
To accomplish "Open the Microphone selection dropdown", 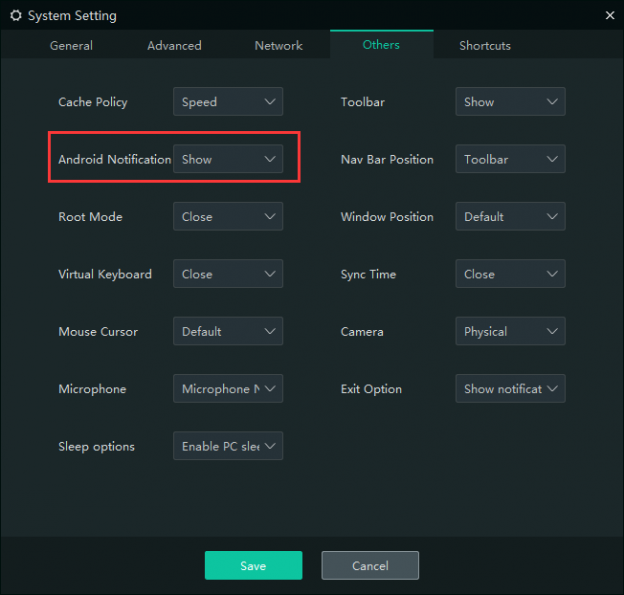I will pos(228,389).
